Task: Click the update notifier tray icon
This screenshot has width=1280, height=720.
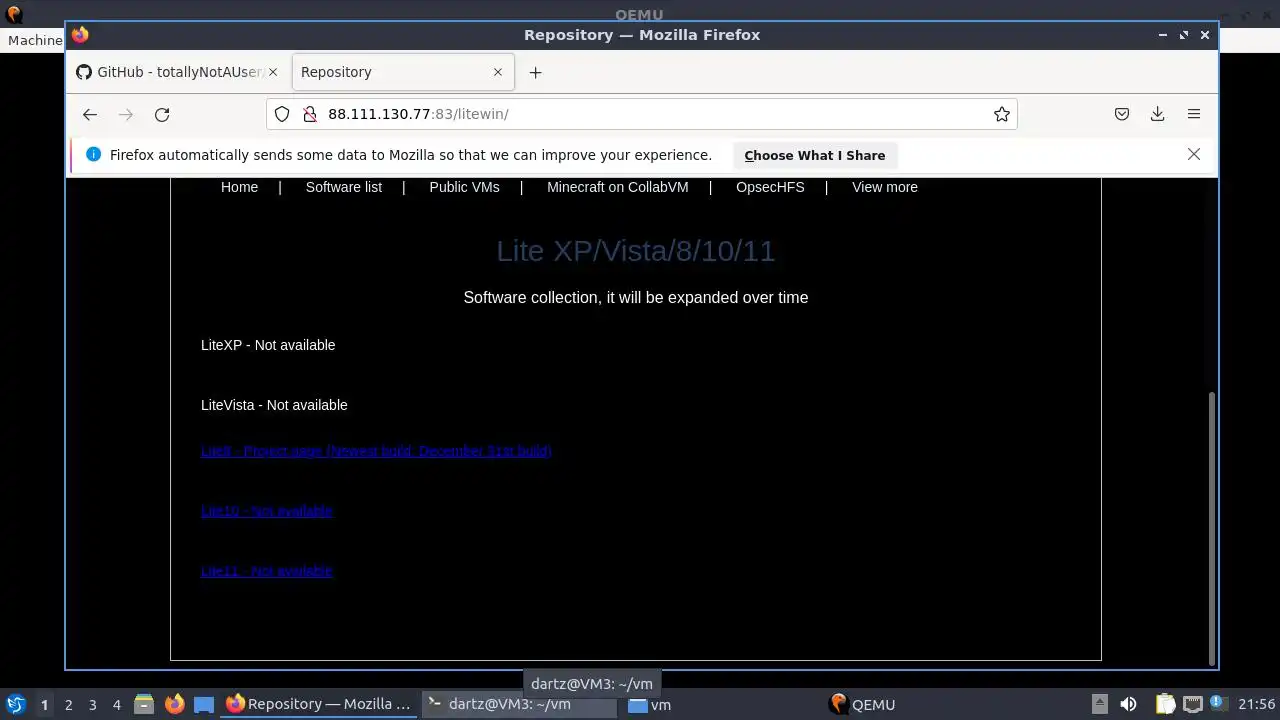Action: pyautogui.click(x=1218, y=704)
